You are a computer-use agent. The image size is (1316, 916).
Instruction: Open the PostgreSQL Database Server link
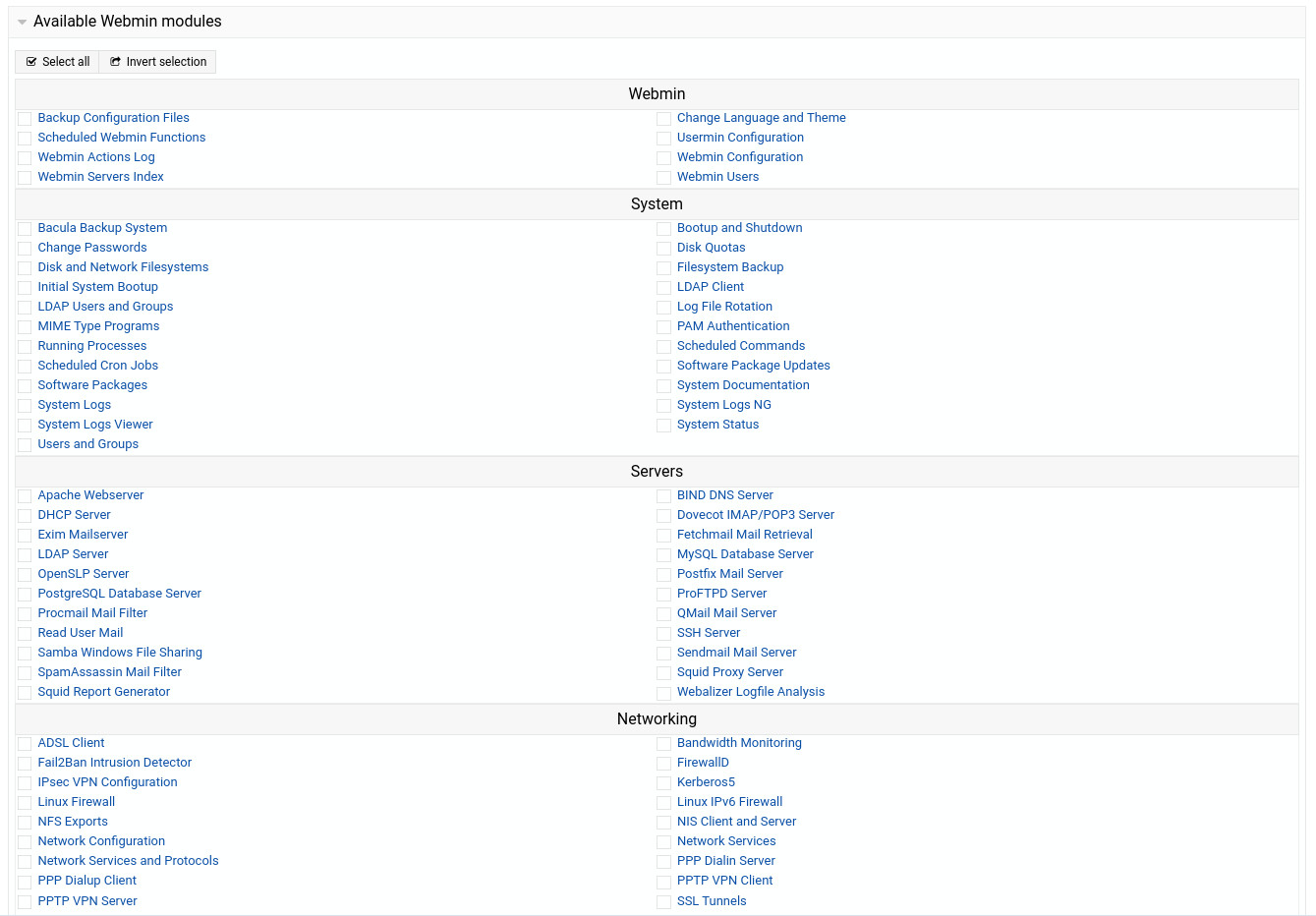(120, 594)
